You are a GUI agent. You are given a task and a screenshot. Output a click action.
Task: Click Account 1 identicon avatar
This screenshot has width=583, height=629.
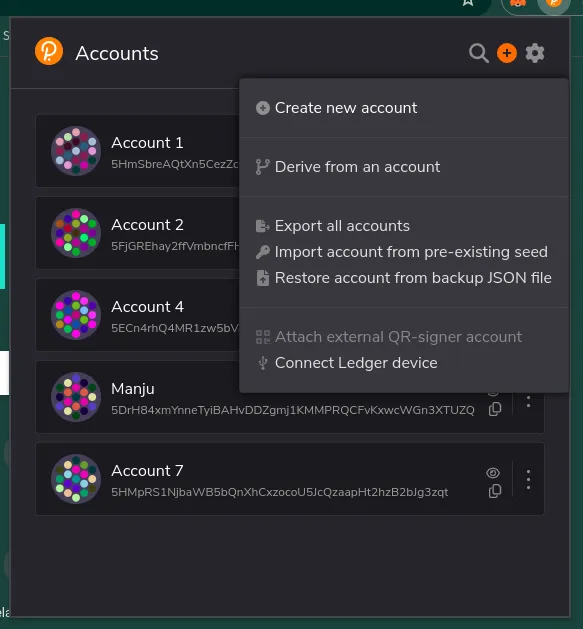[x=76, y=151]
